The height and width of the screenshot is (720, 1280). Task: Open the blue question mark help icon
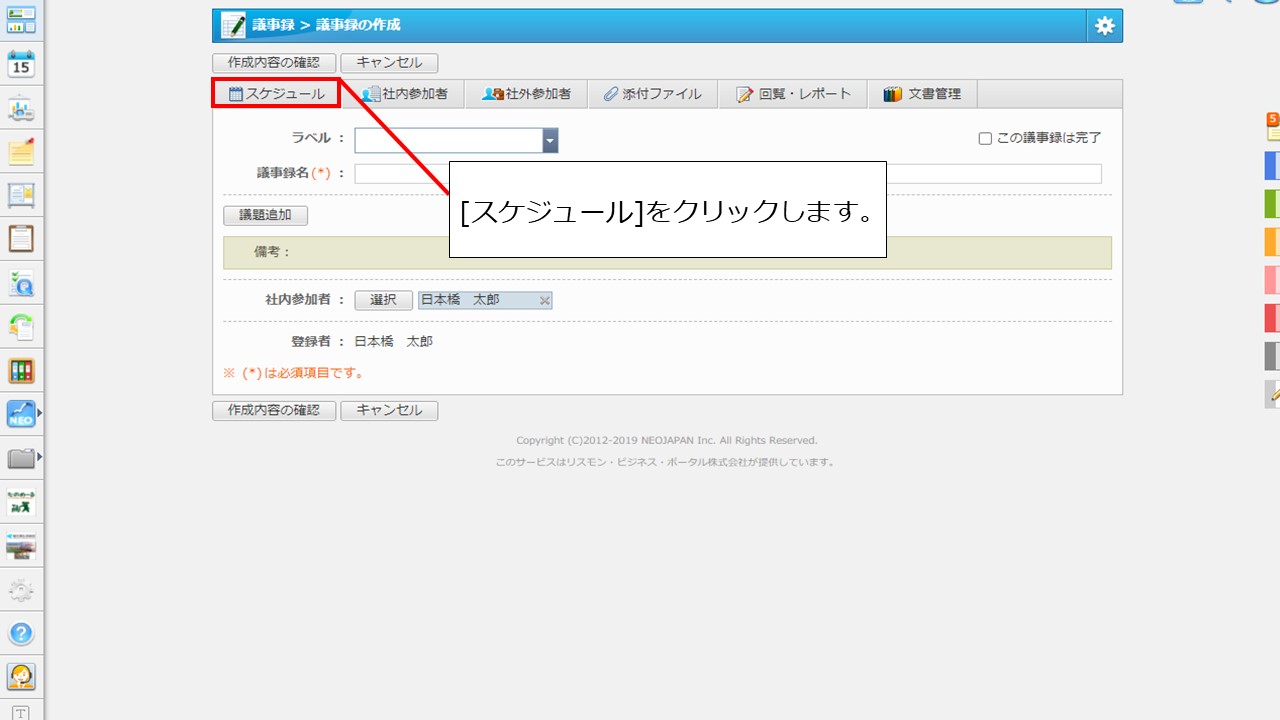coord(21,633)
